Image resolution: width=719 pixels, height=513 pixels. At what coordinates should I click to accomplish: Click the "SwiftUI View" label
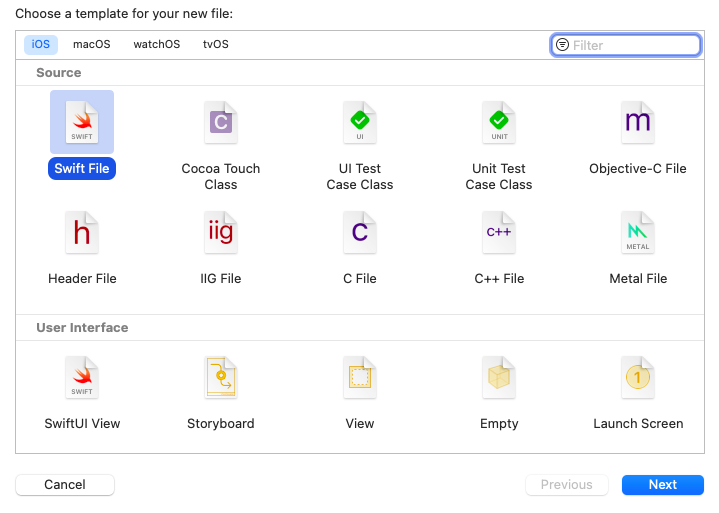click(82, 424)
